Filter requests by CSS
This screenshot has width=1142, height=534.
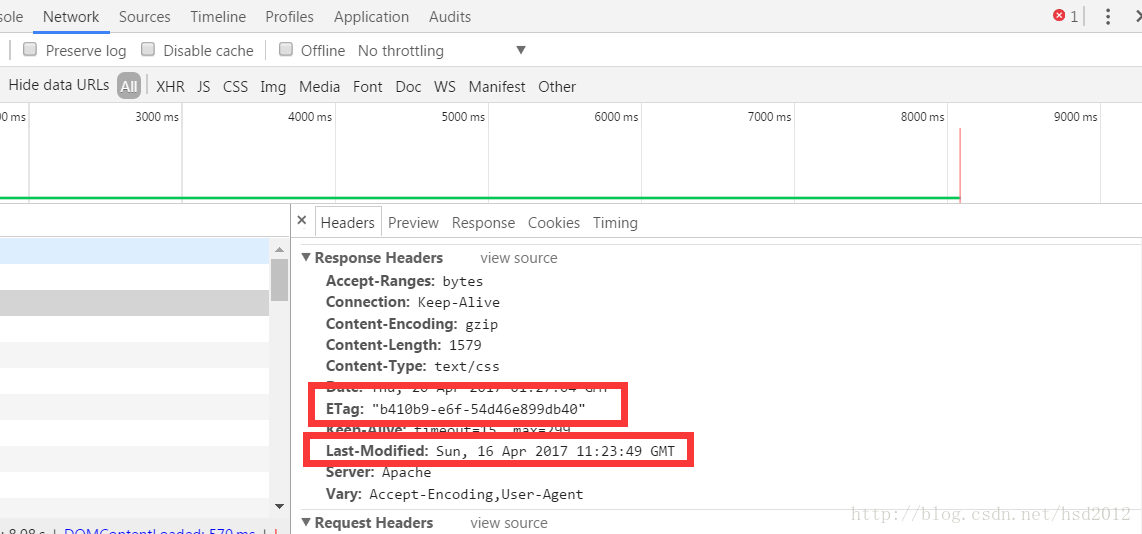[x=235, y=87]
